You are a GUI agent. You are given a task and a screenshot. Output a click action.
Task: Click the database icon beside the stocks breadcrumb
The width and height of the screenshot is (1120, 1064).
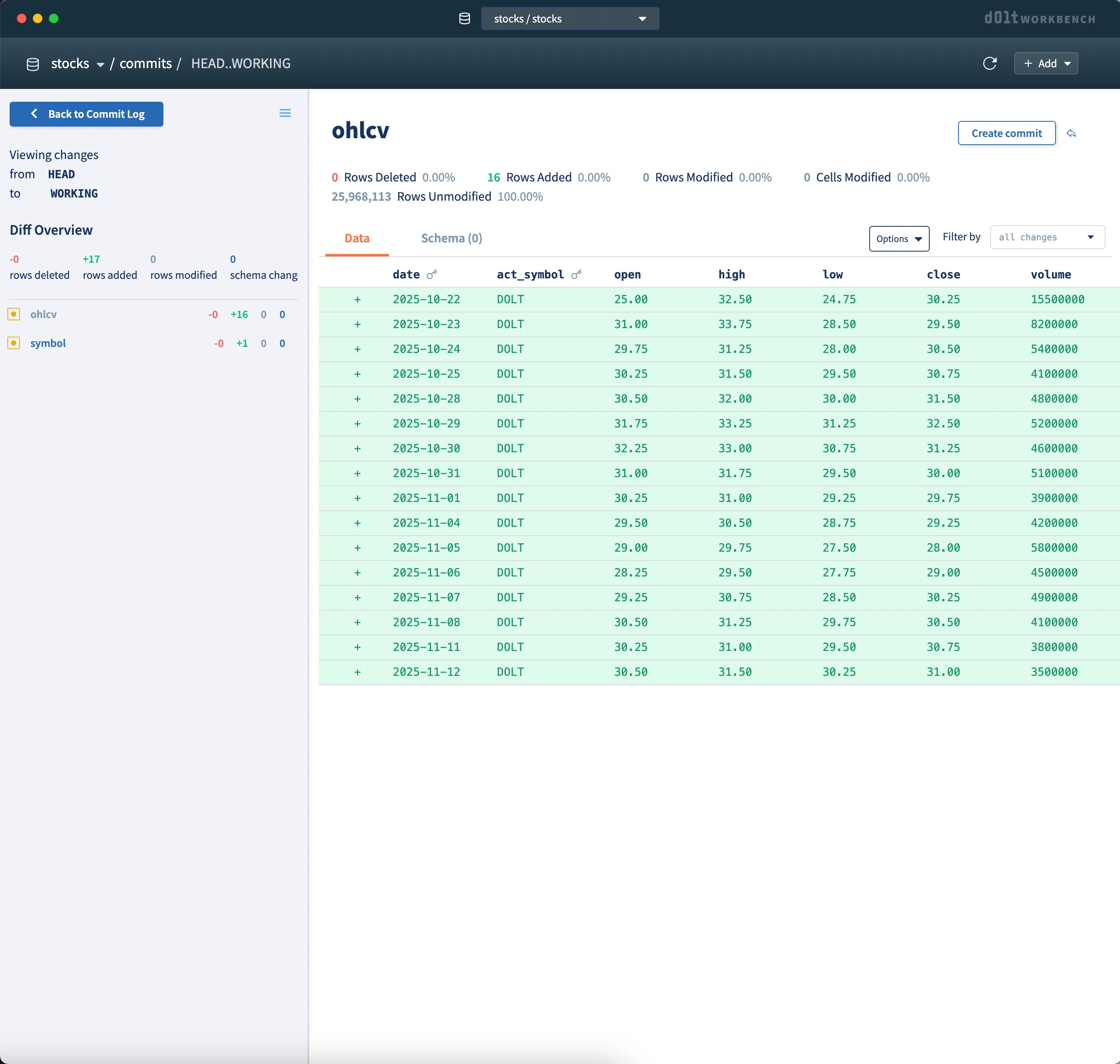33,63
